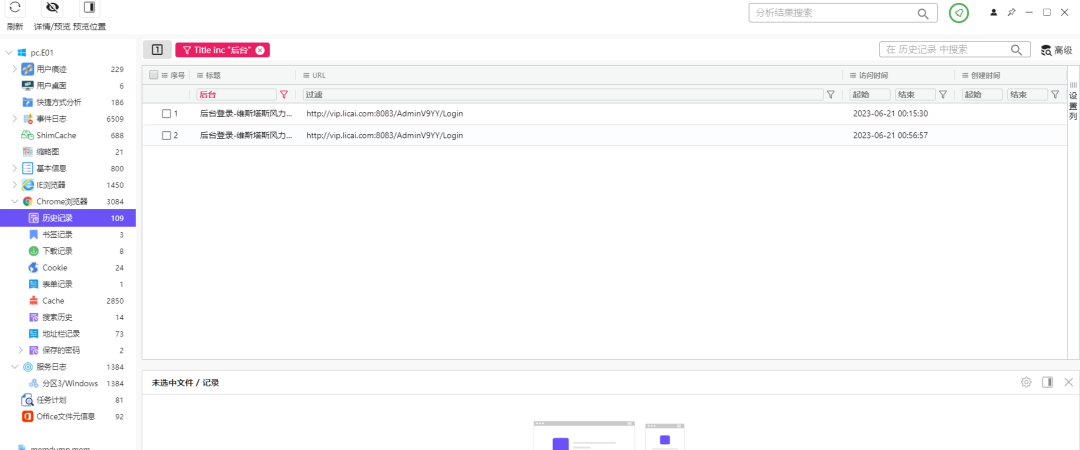This screenshot has width=1080, height=450.
Task: Click the green circular navigation icon
Action: tap(959, 13)
